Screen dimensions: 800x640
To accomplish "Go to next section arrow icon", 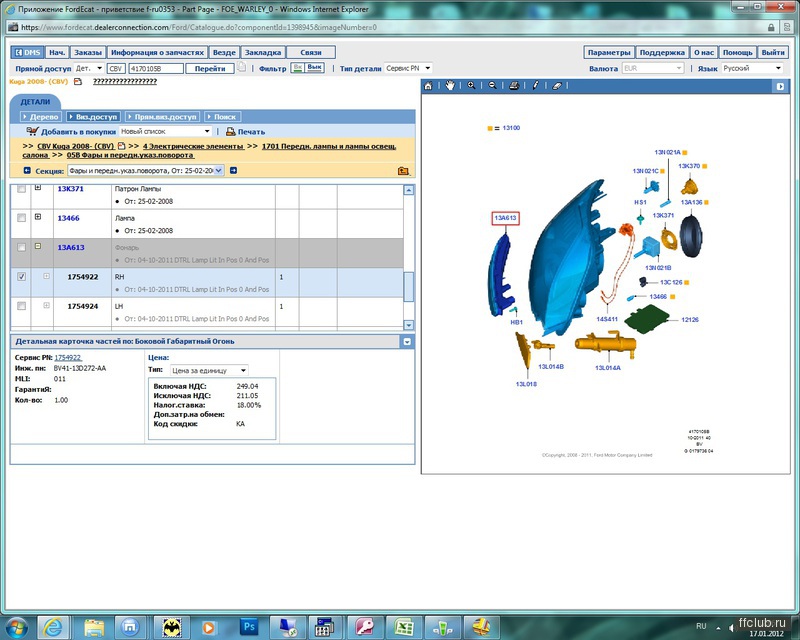I will pyautogui.click(x=233, y=170).
